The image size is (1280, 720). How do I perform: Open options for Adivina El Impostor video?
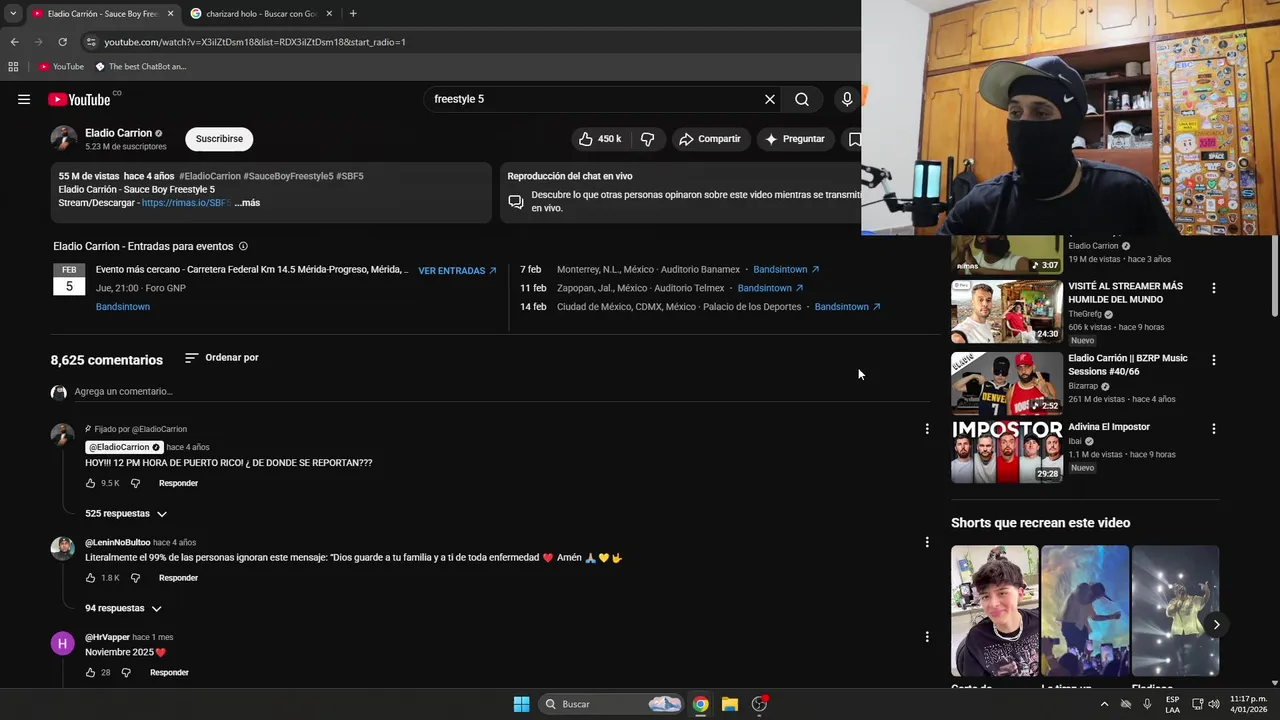[1214, 429]
